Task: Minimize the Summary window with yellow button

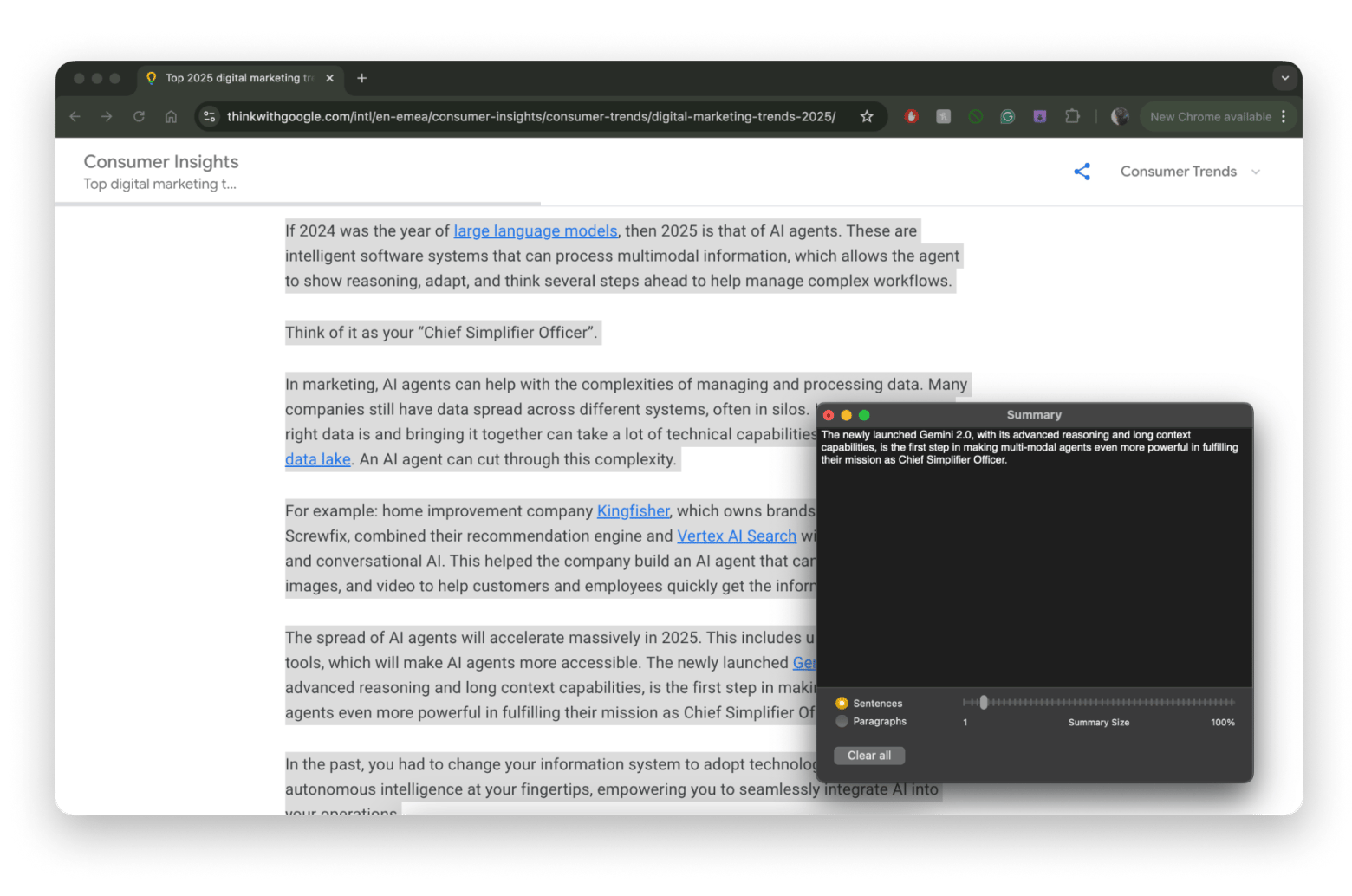Action: [846, 415]
